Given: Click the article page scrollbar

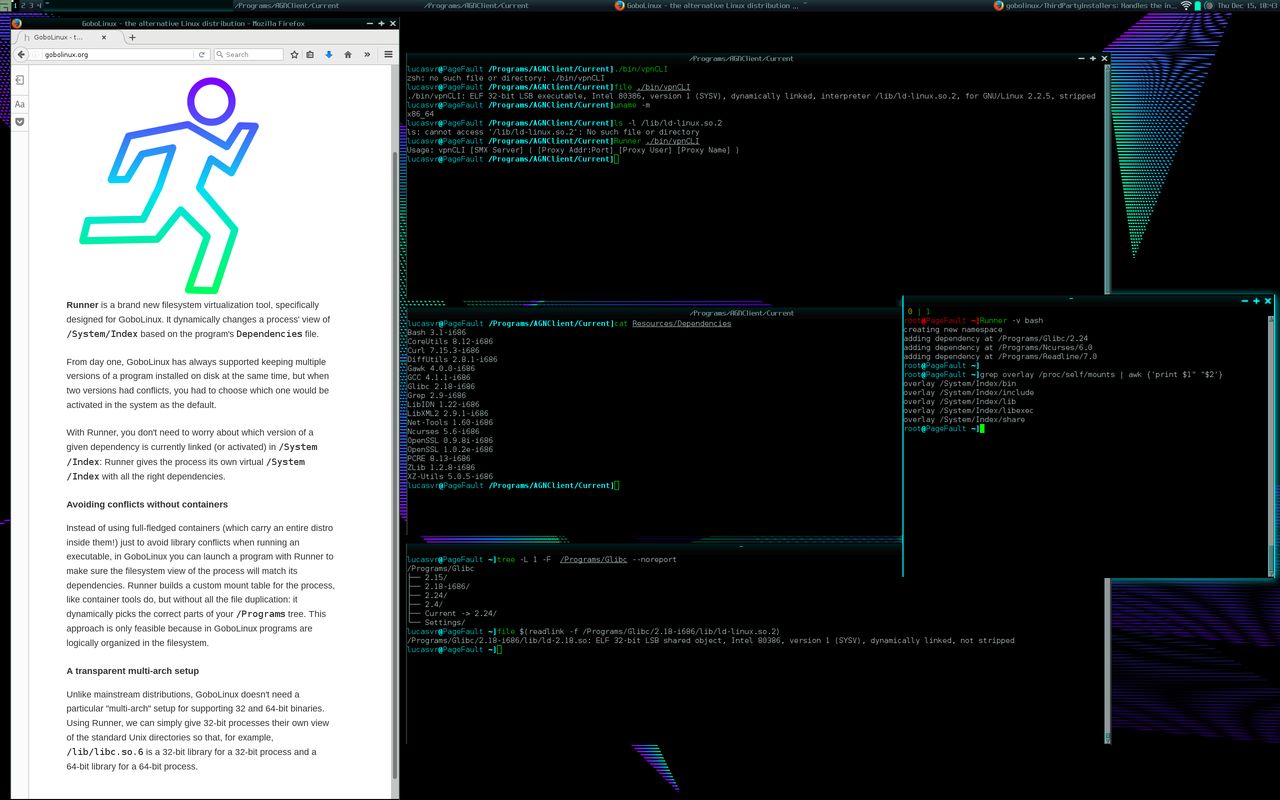Looking at the screenshot, I should (x=393, y=400).
